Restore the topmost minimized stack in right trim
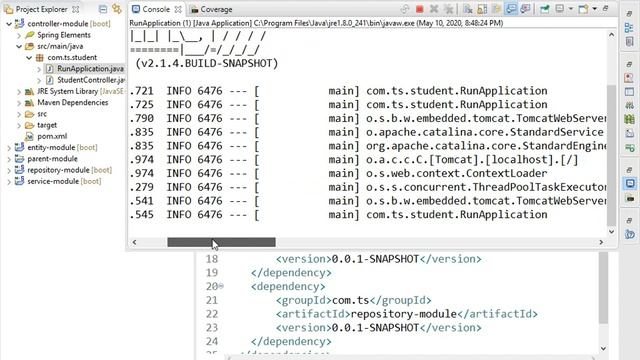640x360 pixels. pyautogui.click(x=629, y=14)
